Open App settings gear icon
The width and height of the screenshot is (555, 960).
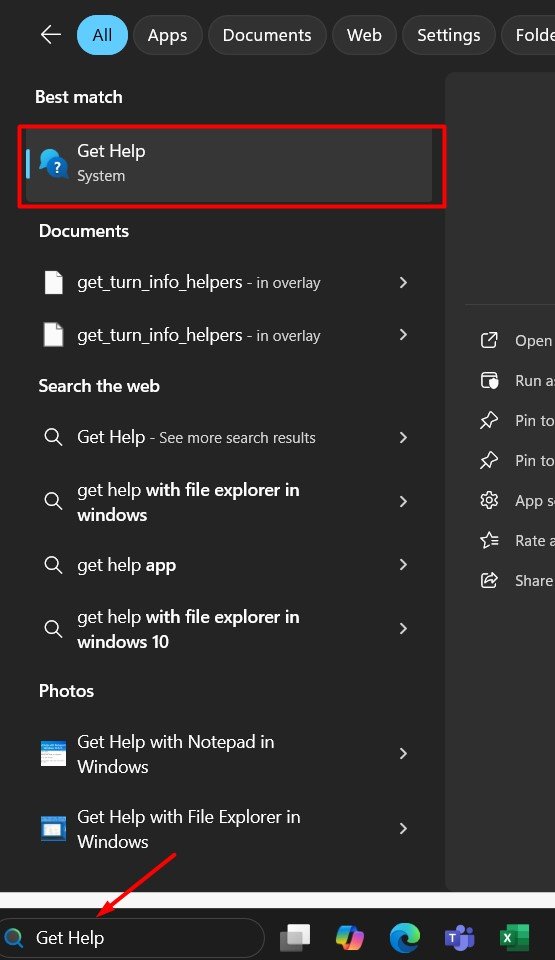489,500
